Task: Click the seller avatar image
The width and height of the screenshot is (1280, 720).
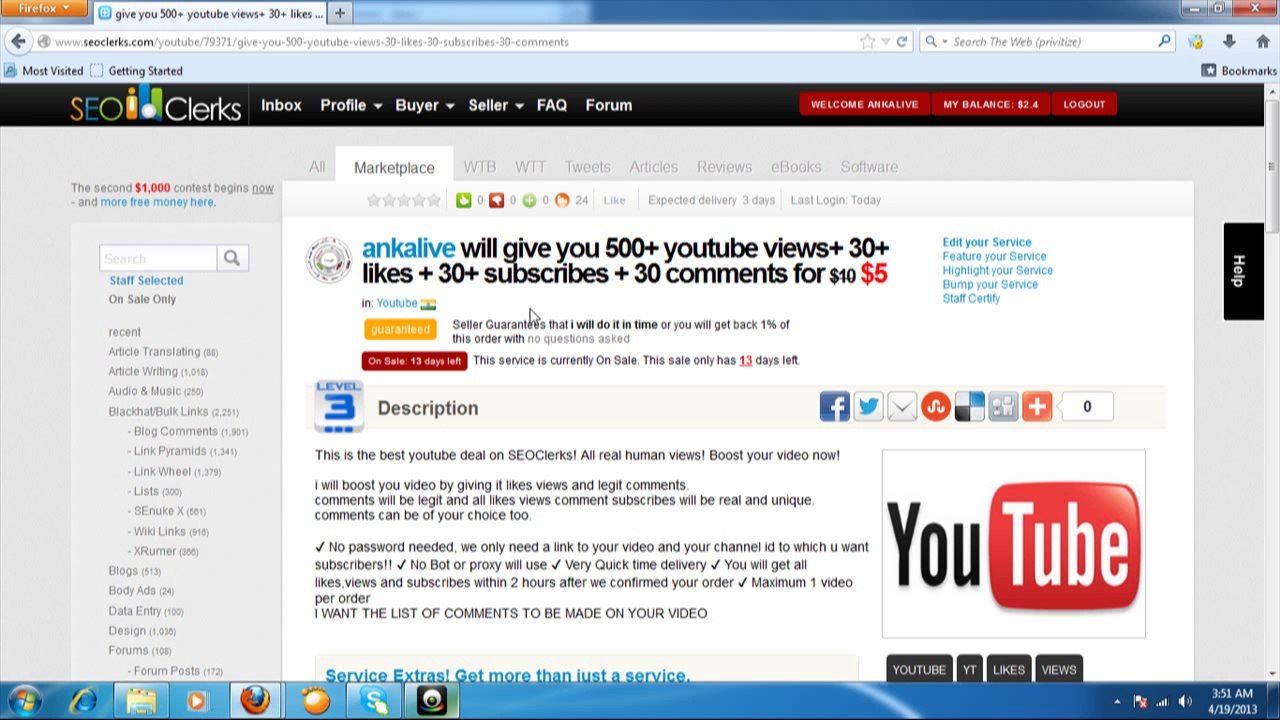Action: (x=329, y=260)
